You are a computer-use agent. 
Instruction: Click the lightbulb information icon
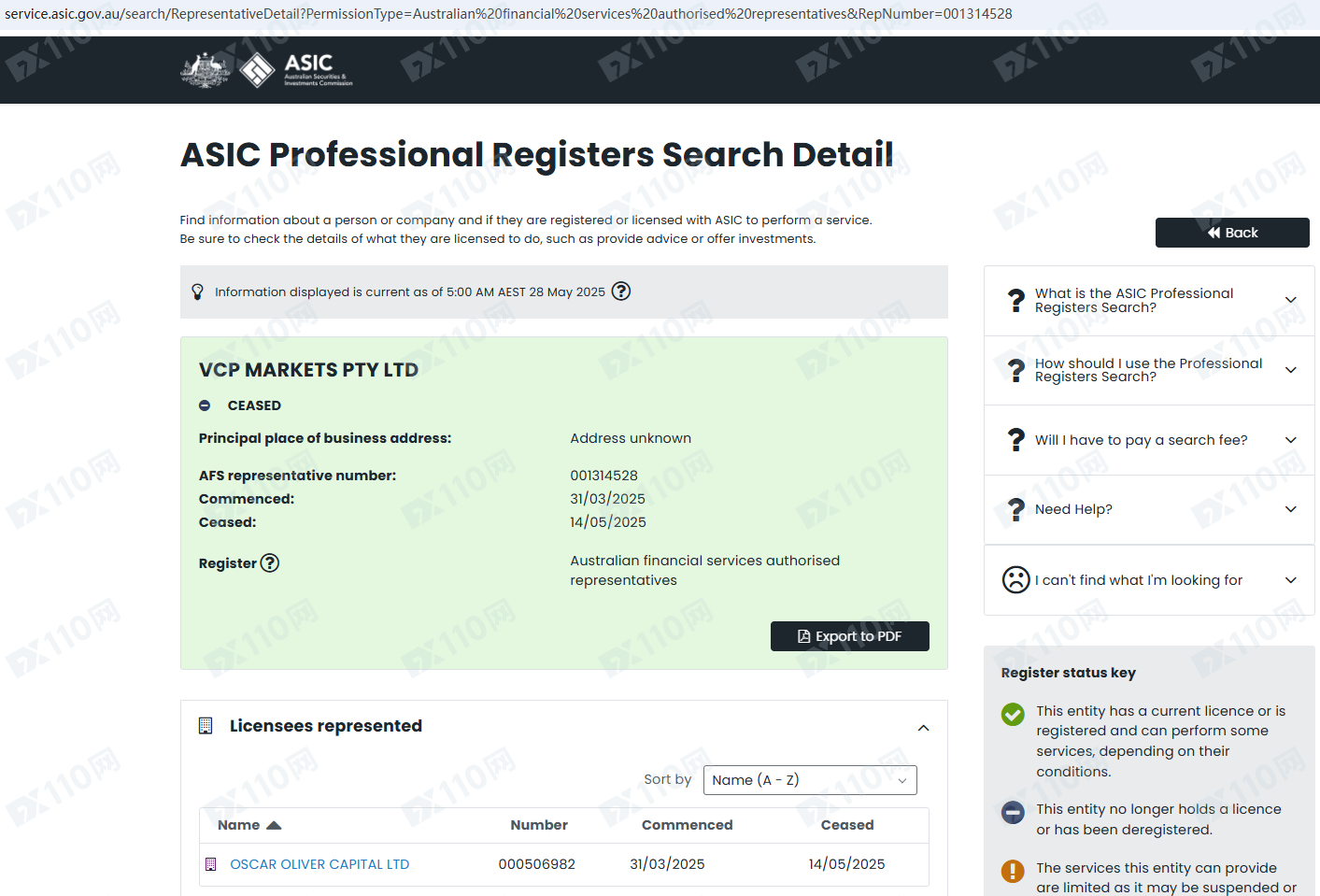point(197,292)
